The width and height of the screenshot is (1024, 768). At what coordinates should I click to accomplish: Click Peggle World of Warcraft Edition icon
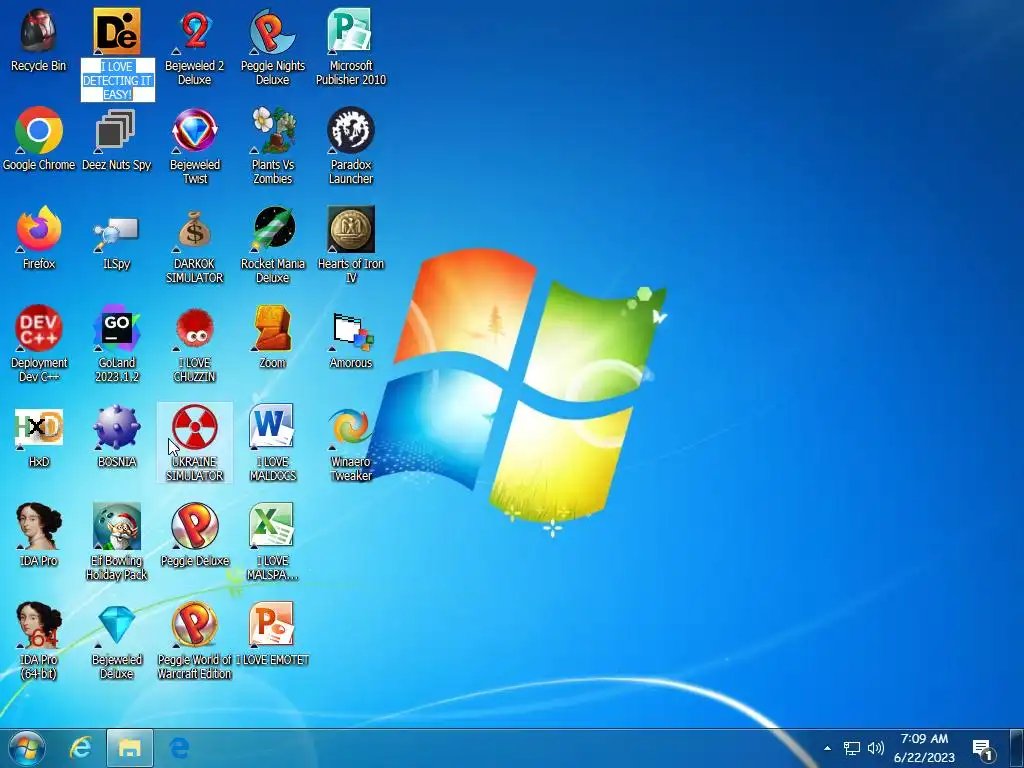(x=195, y=625)
